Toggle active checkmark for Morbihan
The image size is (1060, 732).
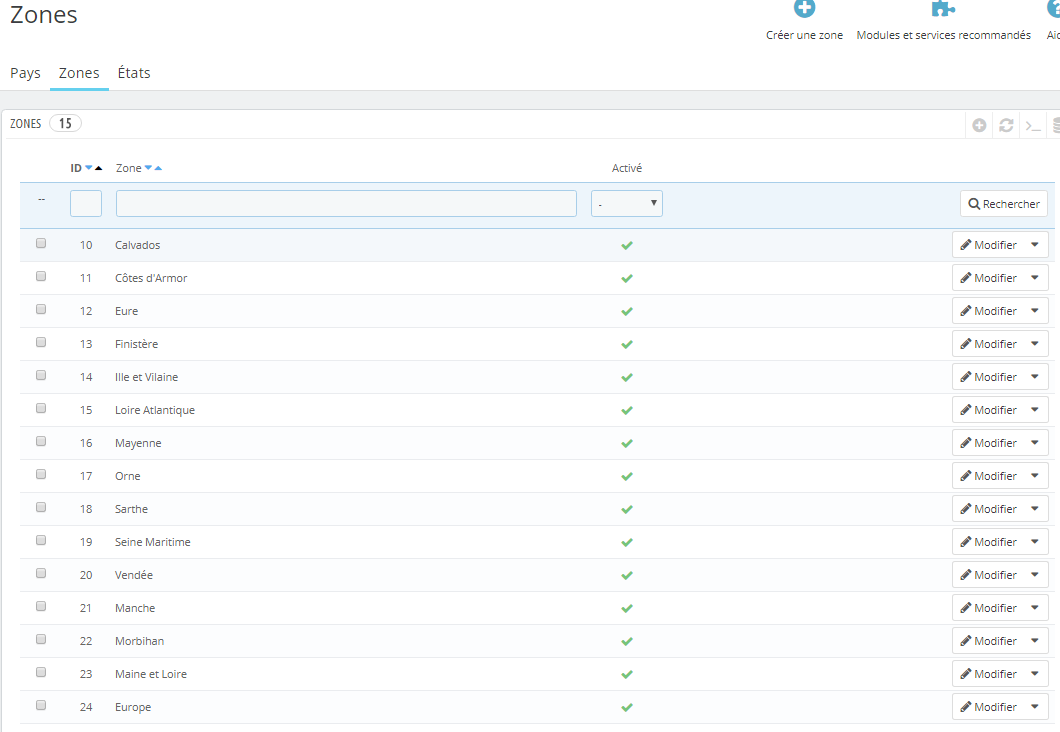pos(627,641)
